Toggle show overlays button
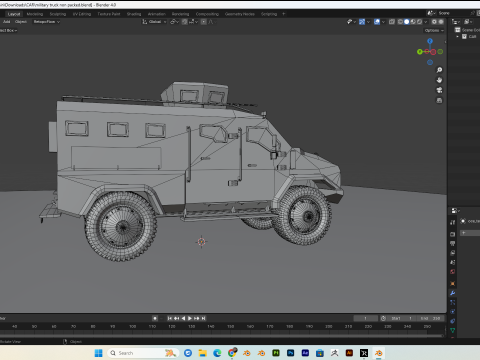The height and width of the screenshot is (360, 480). 377,22
